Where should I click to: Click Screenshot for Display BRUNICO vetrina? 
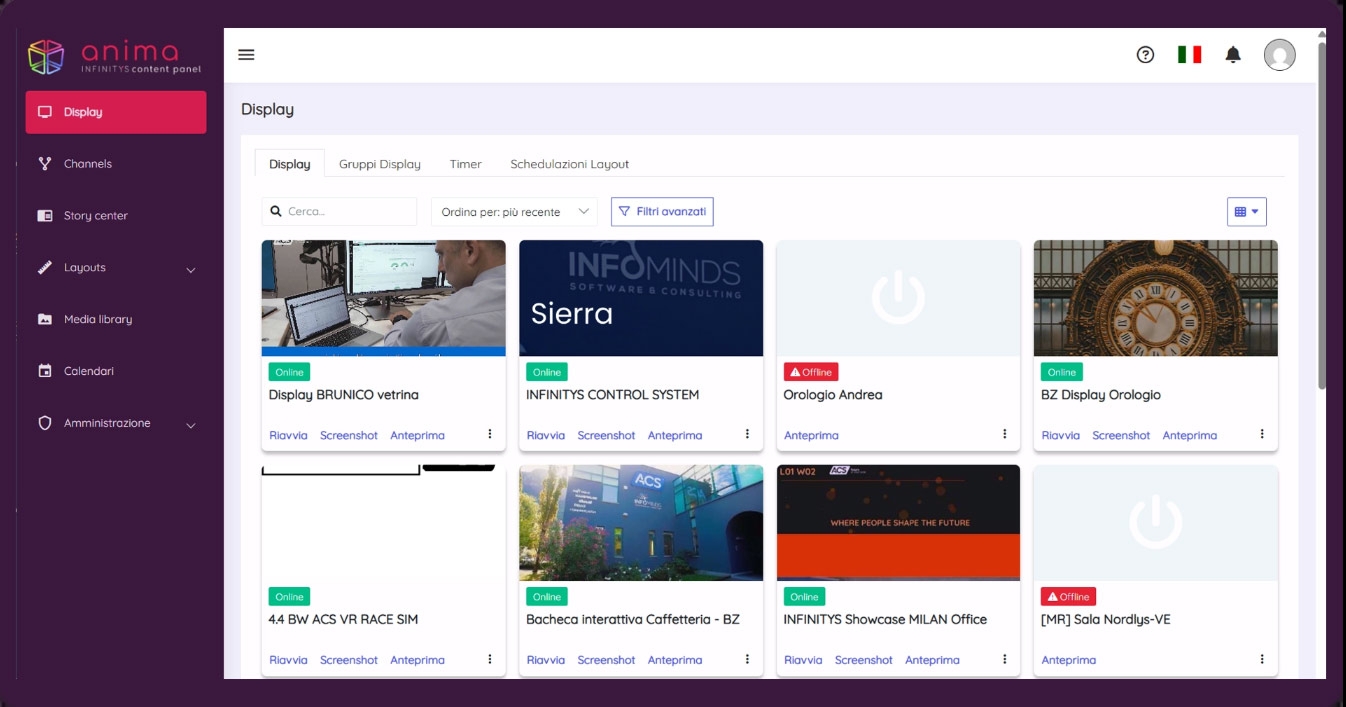pyautogui.click(x=349, y=435)
